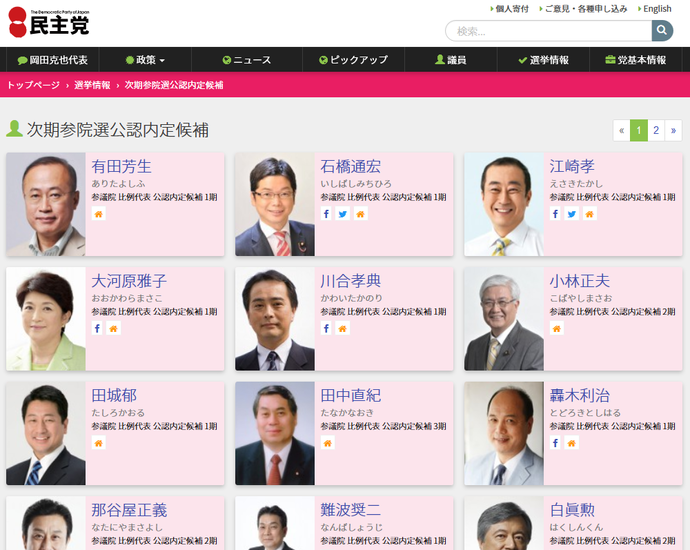Open 那谷屋正義's name link
The height and width of the screenshot is (550, 690).
click(x=129, y=510)
